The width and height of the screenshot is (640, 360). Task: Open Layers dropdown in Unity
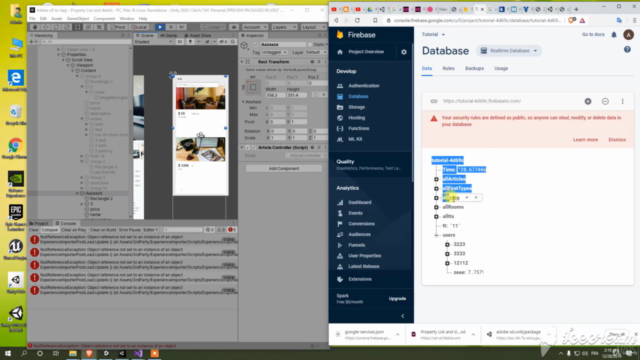tap(284, 27)
